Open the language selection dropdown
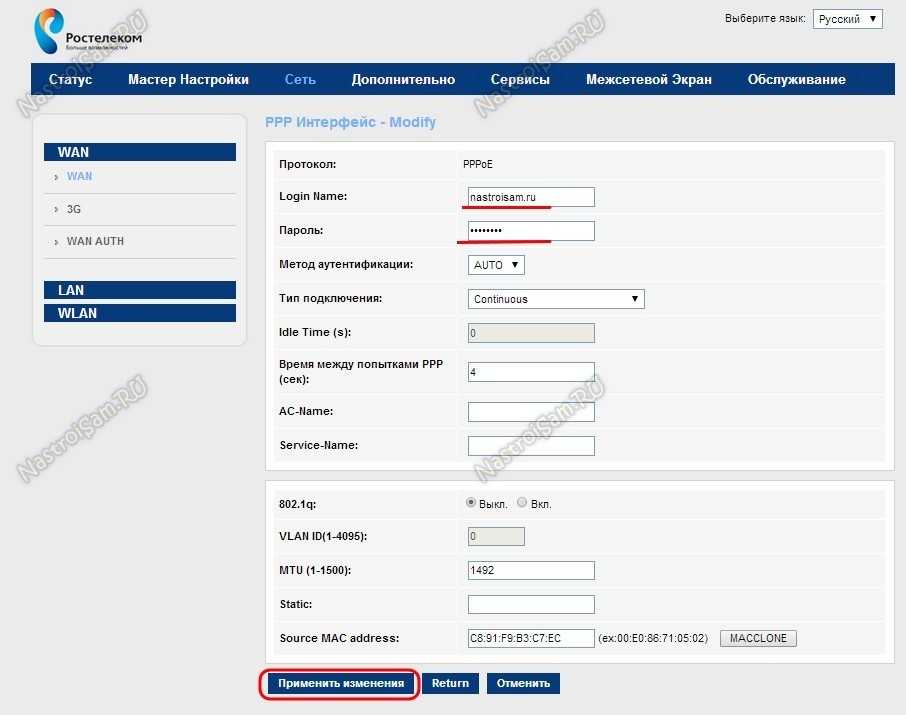This screenshot has height=715, width=906. click(x=847, y=19)
